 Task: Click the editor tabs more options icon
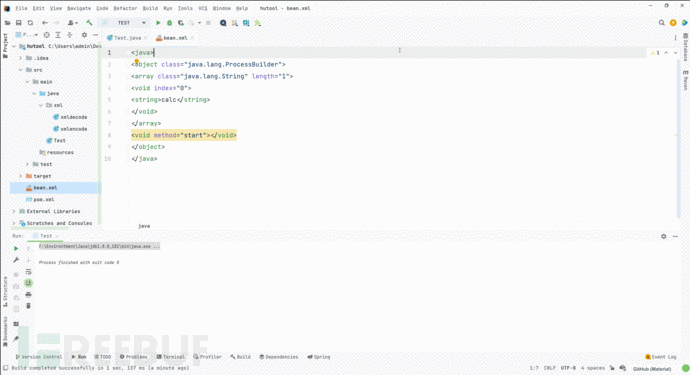click(675, 38)
